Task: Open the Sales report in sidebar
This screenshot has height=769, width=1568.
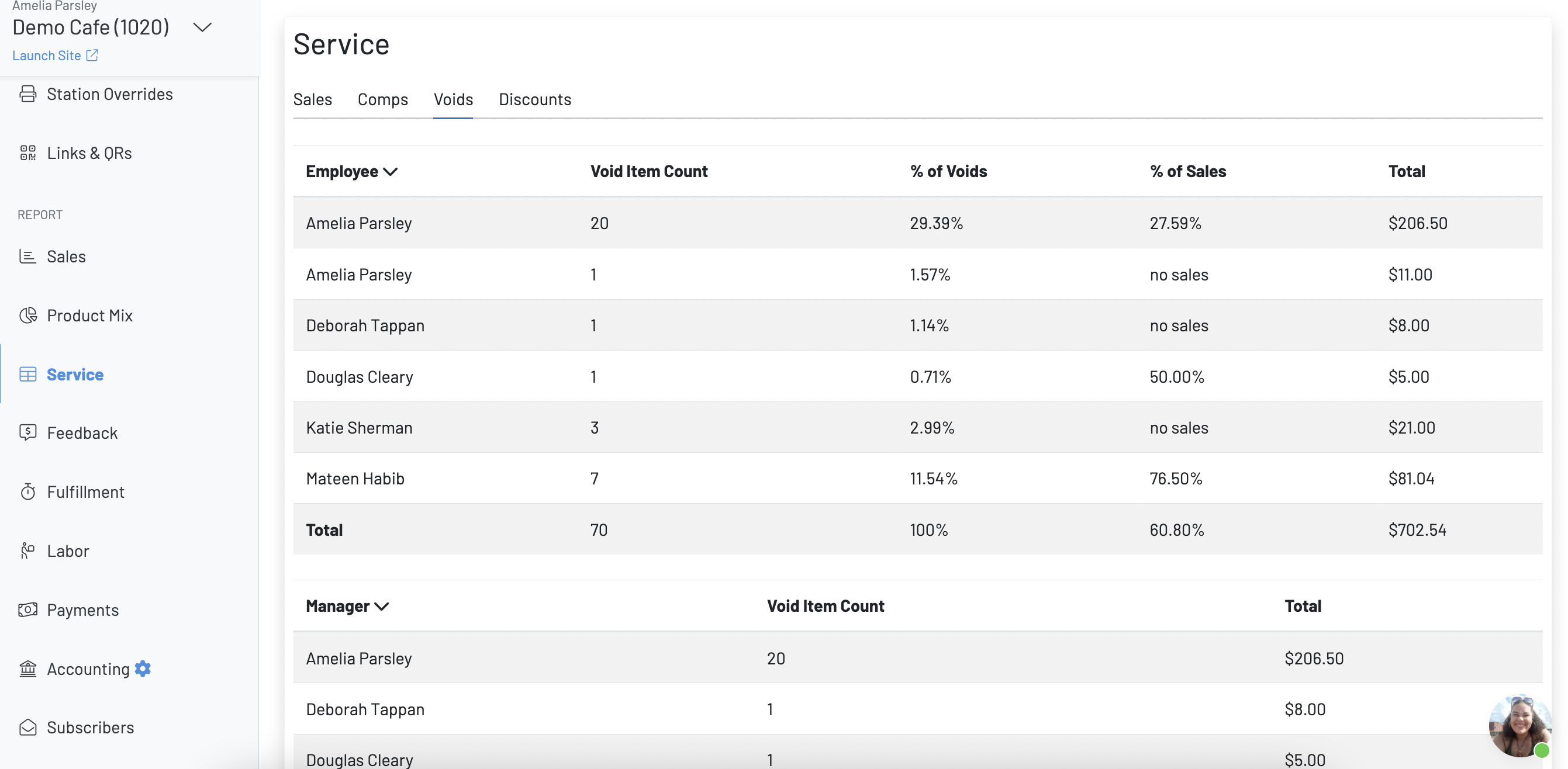Action: (x=65, y=256)
